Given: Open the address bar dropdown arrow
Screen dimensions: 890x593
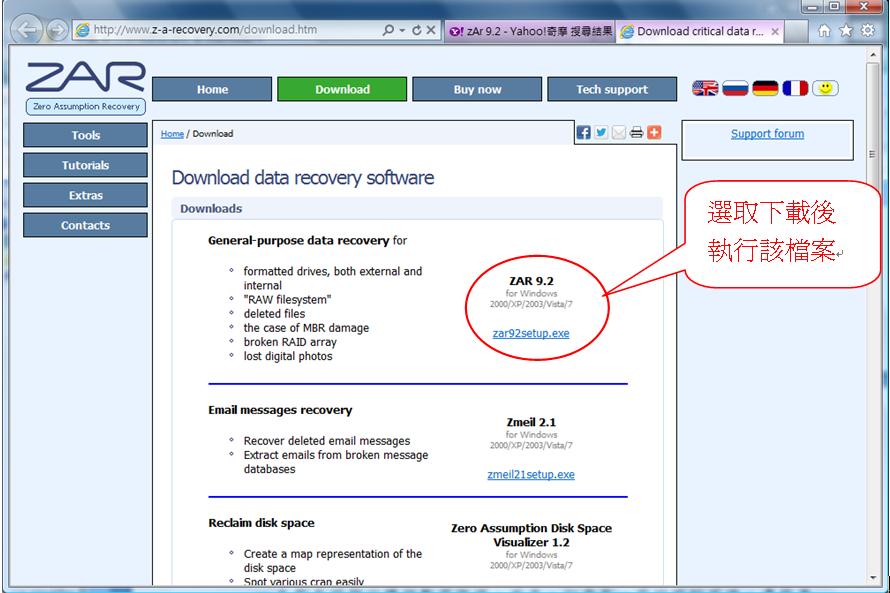Looking at the screenshot, I should pyautogui.click(x=402, y=30).
